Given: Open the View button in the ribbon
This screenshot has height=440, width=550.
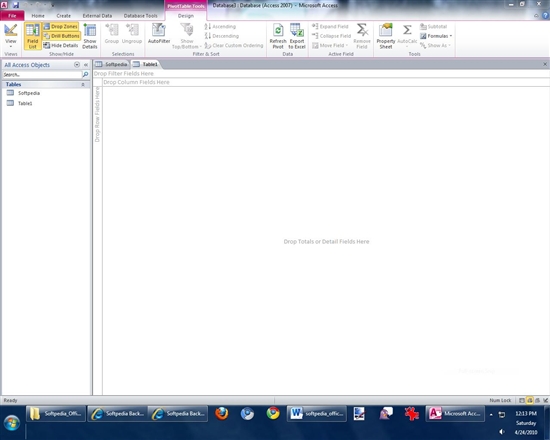Looking at the screenshot, I should pos(11,36).
